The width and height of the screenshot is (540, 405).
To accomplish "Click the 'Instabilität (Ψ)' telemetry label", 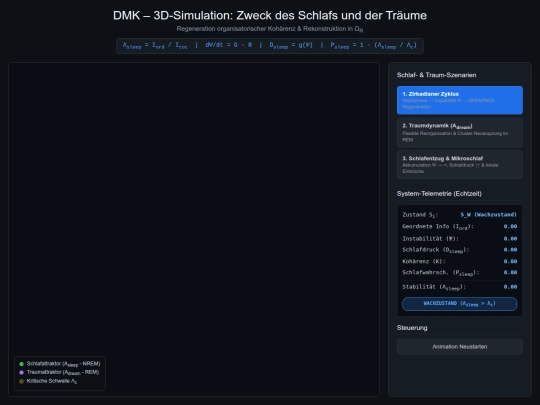I will tap(430, 238).
